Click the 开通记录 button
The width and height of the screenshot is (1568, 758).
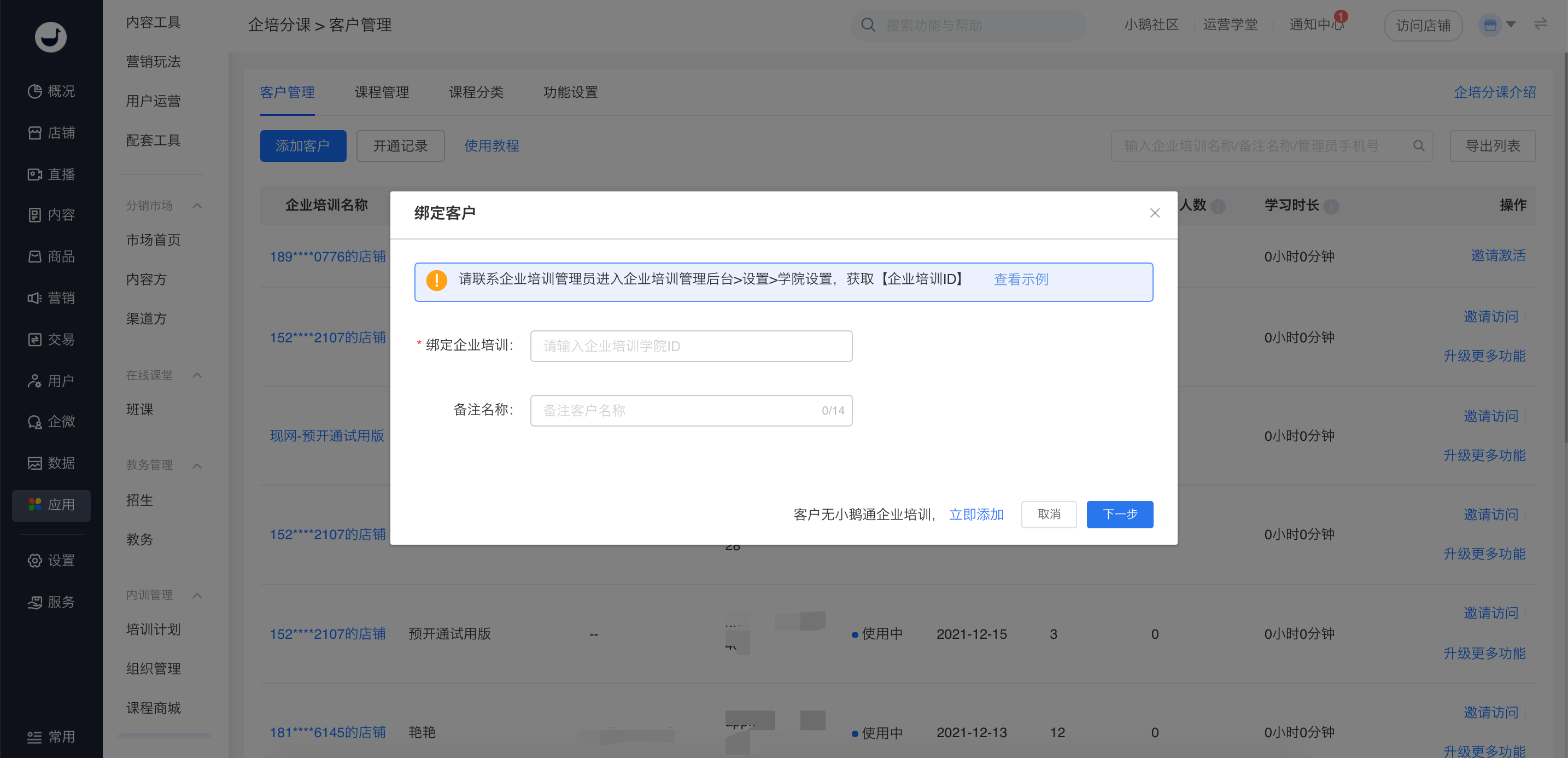point(400,146)
